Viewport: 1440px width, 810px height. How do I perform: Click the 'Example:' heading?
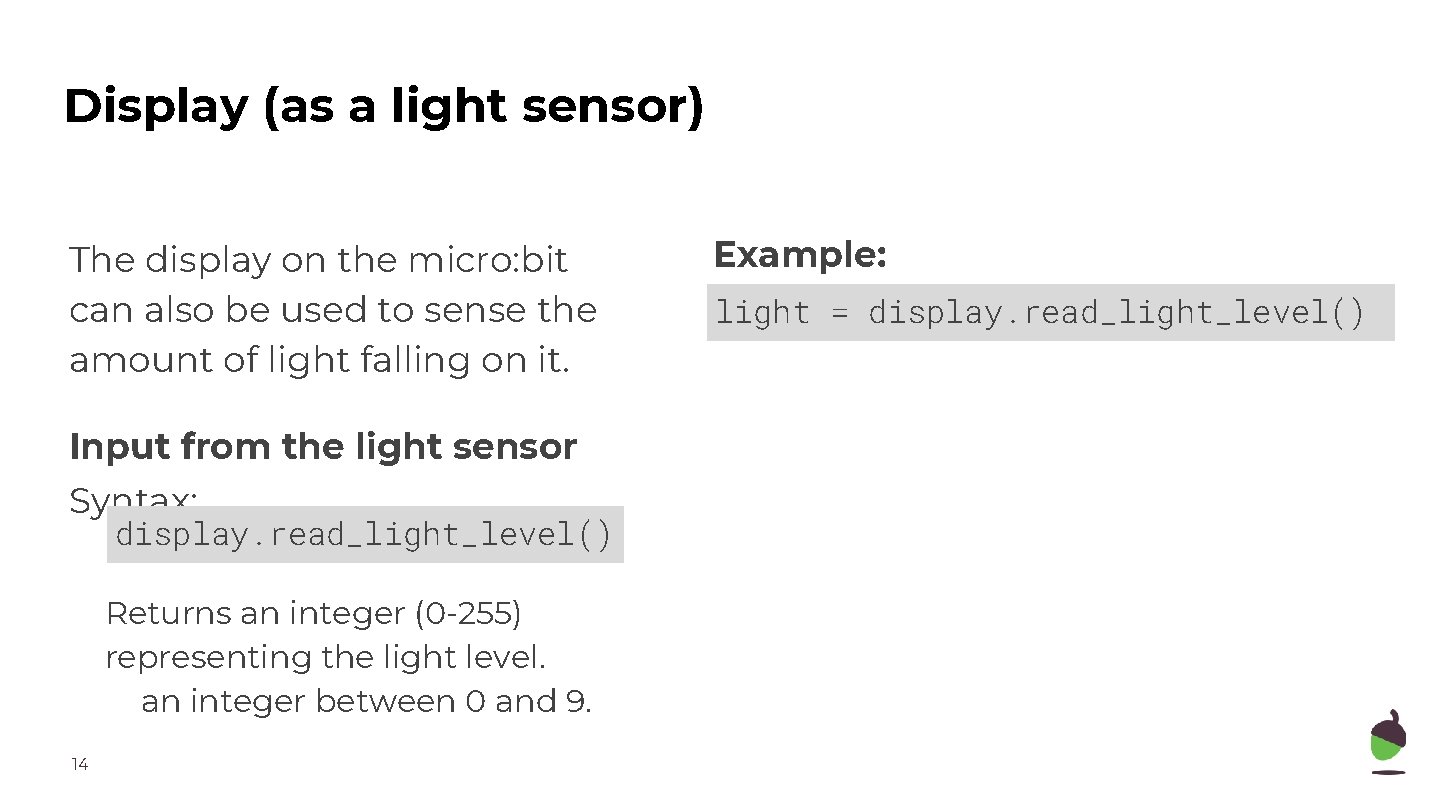800,255
